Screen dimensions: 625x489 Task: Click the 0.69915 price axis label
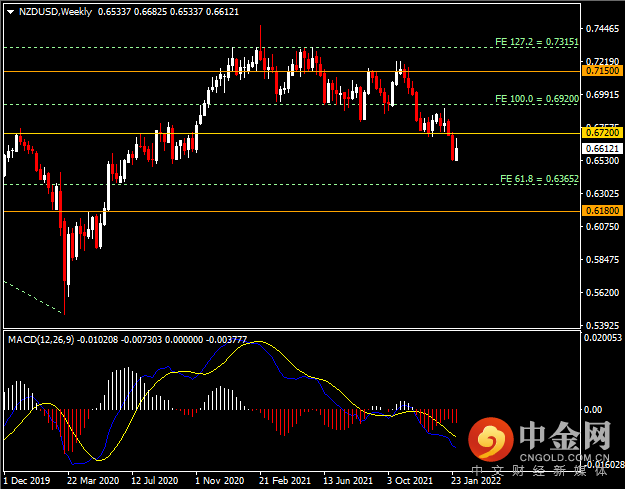point(602,95)
